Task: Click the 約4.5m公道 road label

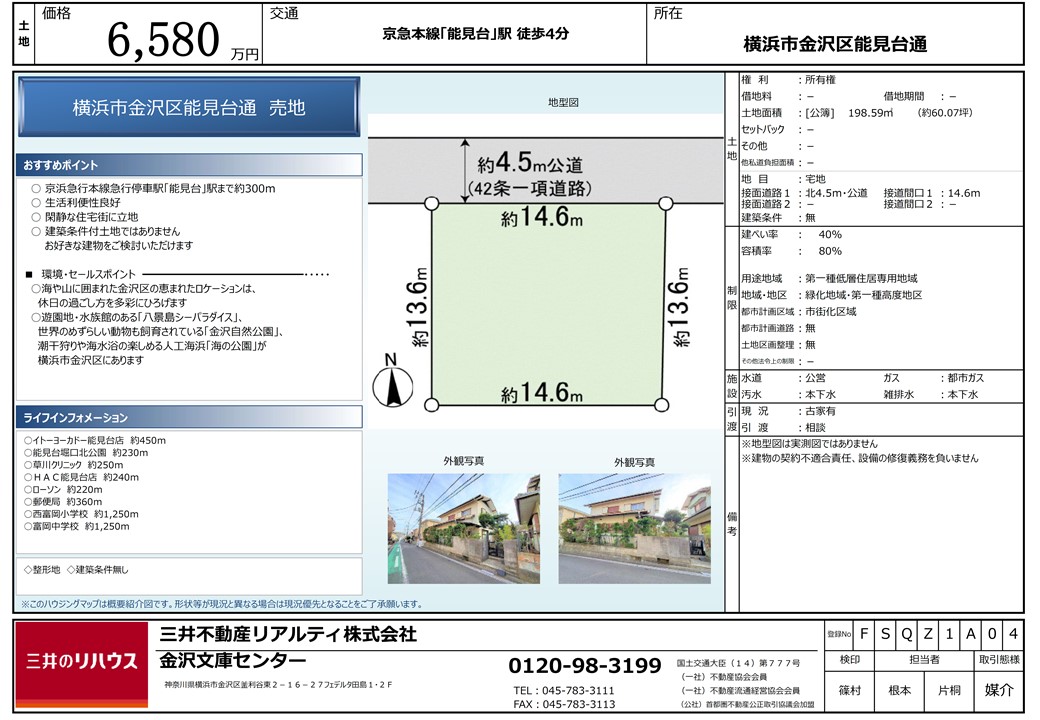Action: coord(530,164)
